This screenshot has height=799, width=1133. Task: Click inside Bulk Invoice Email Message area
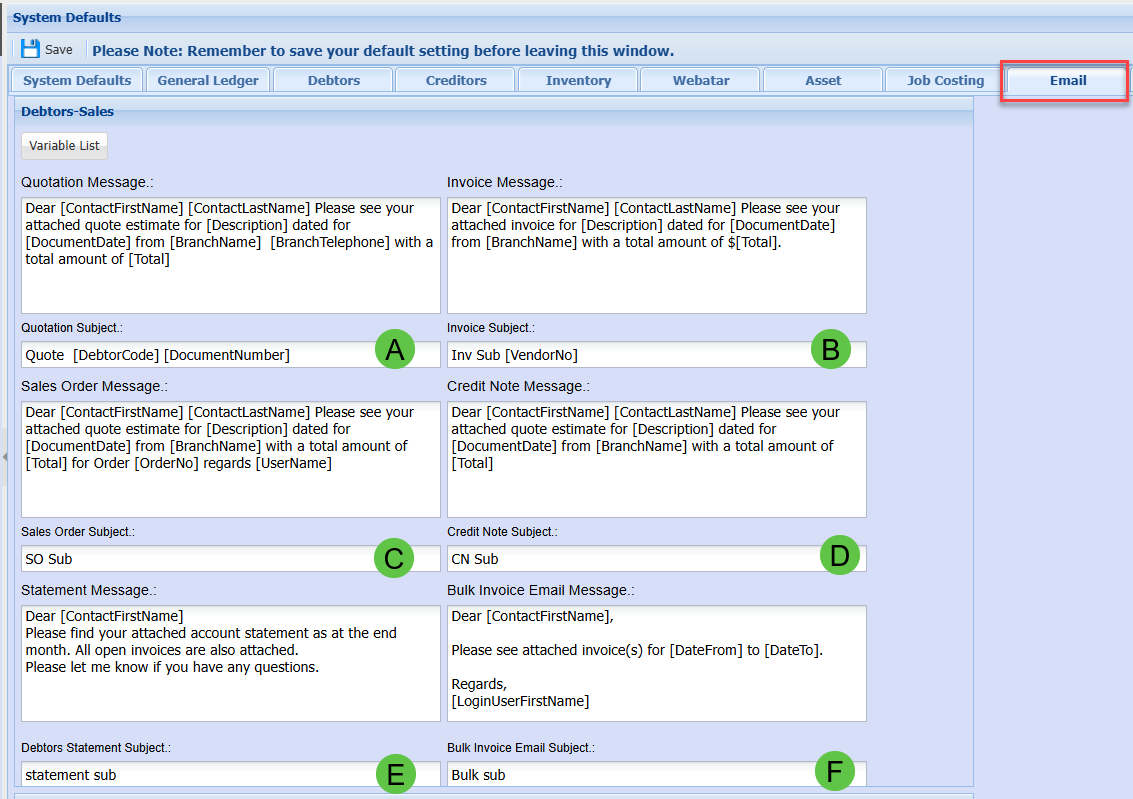657,663
